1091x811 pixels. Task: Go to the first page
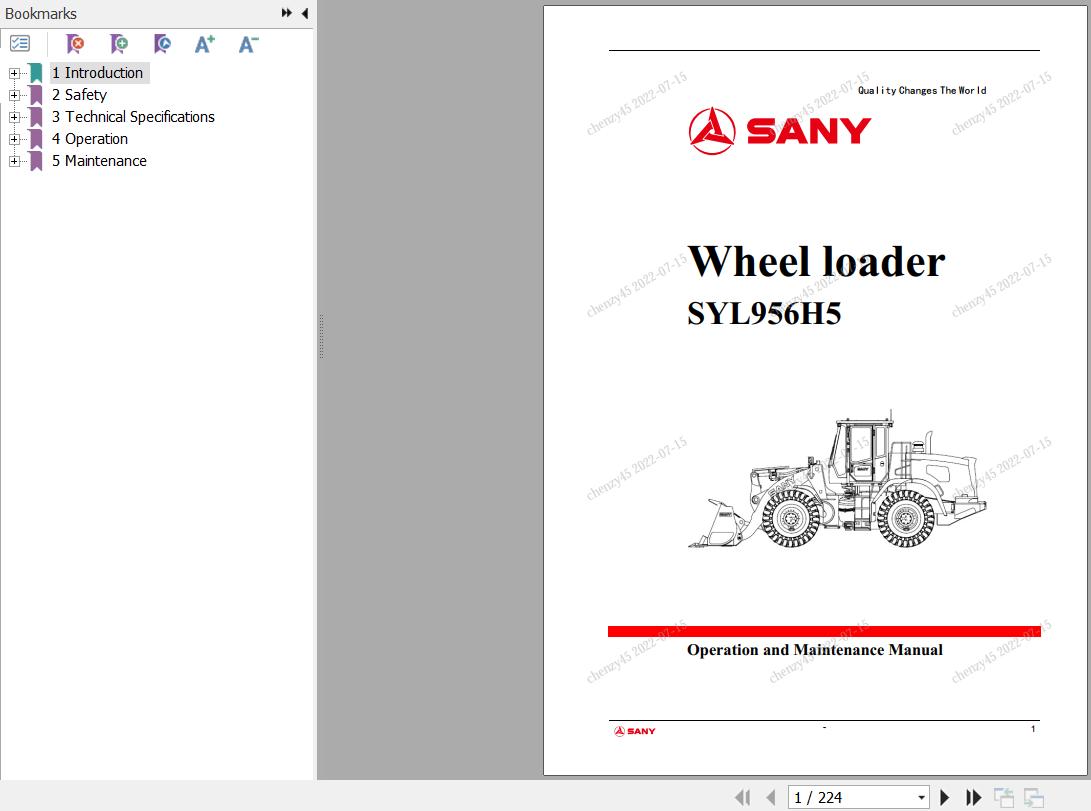point(742,797)
